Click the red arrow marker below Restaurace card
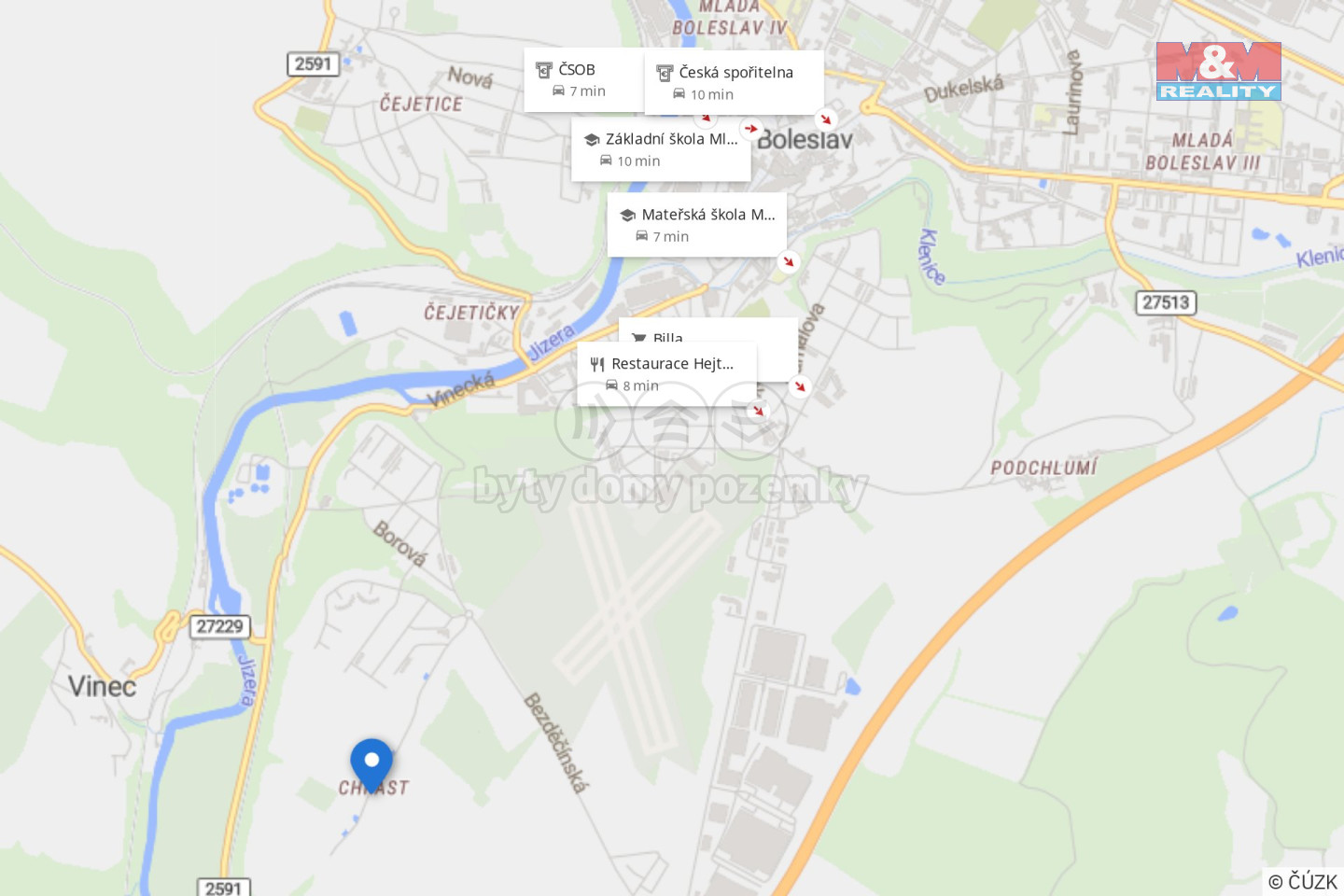 [759, 410]
